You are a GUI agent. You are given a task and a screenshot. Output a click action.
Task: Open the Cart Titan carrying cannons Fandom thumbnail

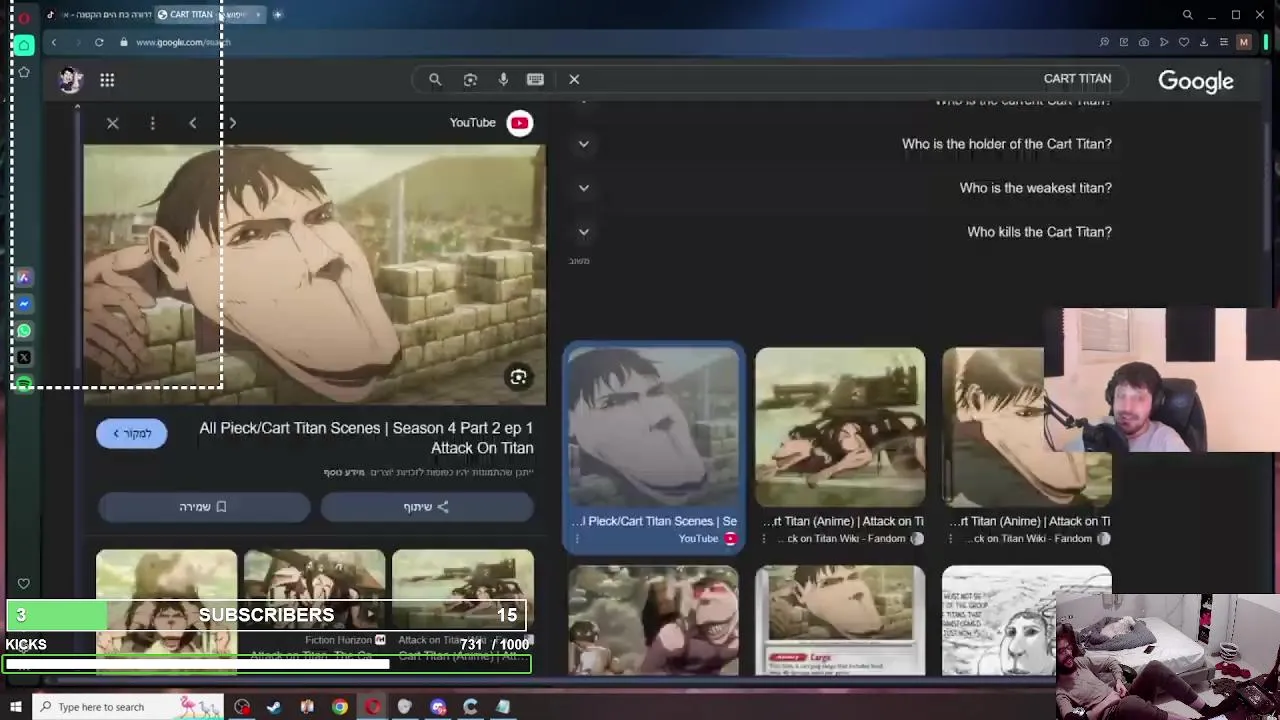pyautogui.click(x=840, y=427)
